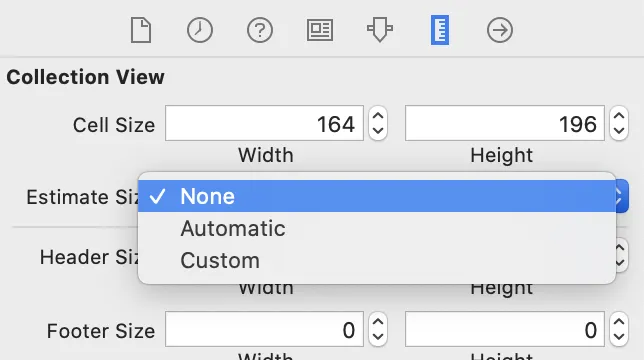This screenshot has height=360, width=644.
Task: Click the Footer Size width field
Action: (x=264, y=329)
